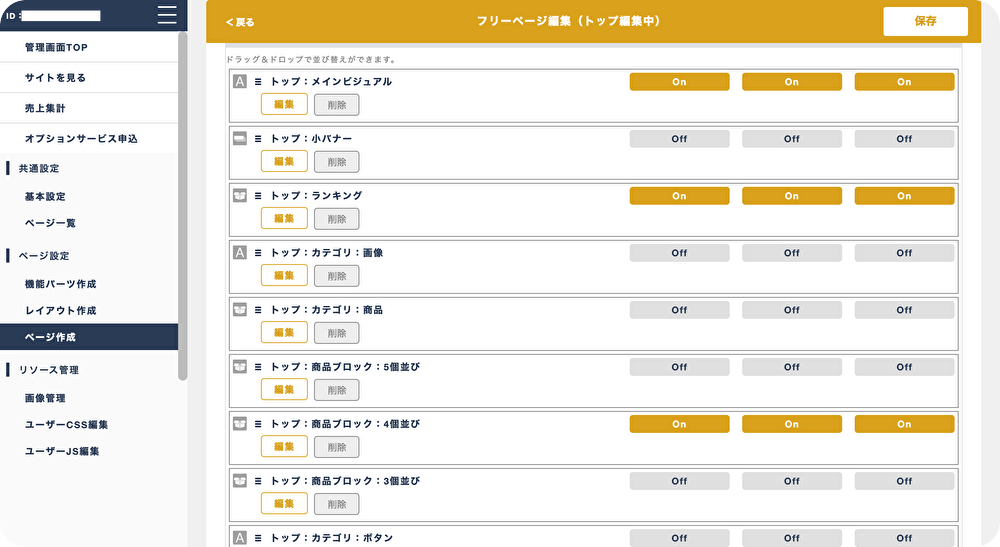This screenshot has width=1000, height=547.
Task: Enable the middle Off toggle for トップ:小バナー
Action: pyautogui.click(x=791, y=139)
